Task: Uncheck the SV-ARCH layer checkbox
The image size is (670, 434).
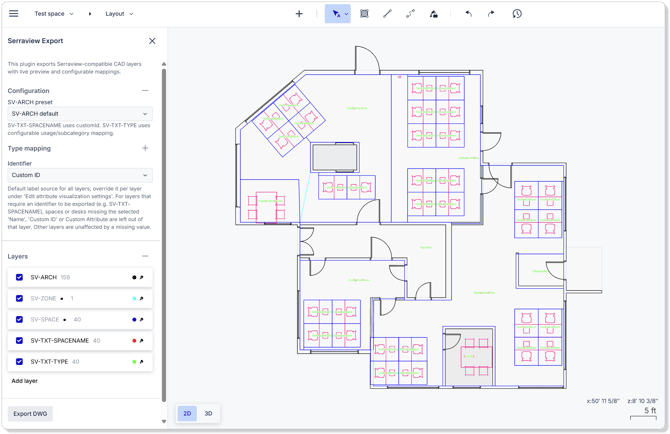Action: click(19, 277)
